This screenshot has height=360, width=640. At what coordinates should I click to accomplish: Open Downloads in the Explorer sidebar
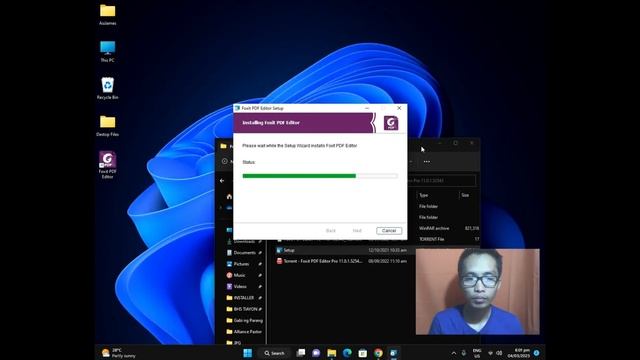244,242
